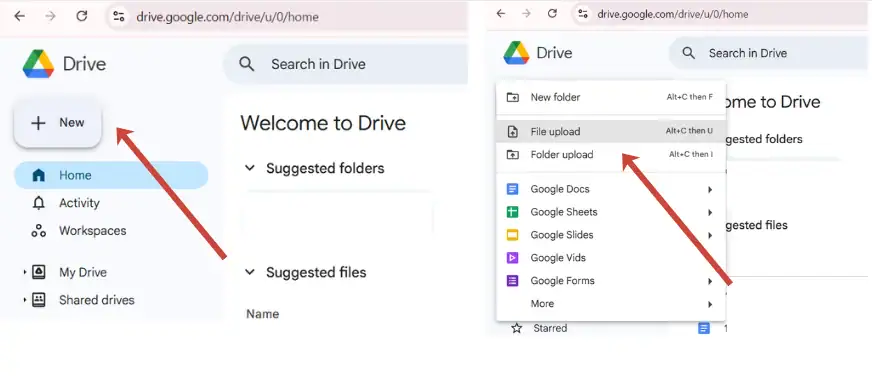This screenshot has width=872, height=376.
Task: Click the Home house icon
Action: point(38,175)
